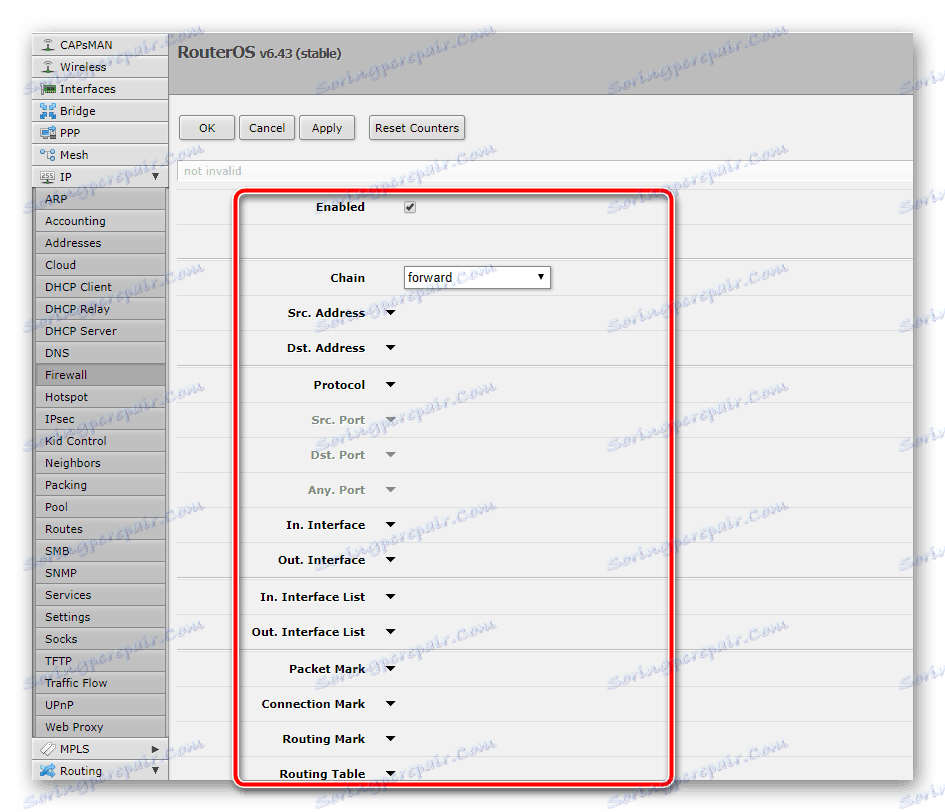Open the DHCP Relay submenu item
945x812 pixels.
click(100, 309)
